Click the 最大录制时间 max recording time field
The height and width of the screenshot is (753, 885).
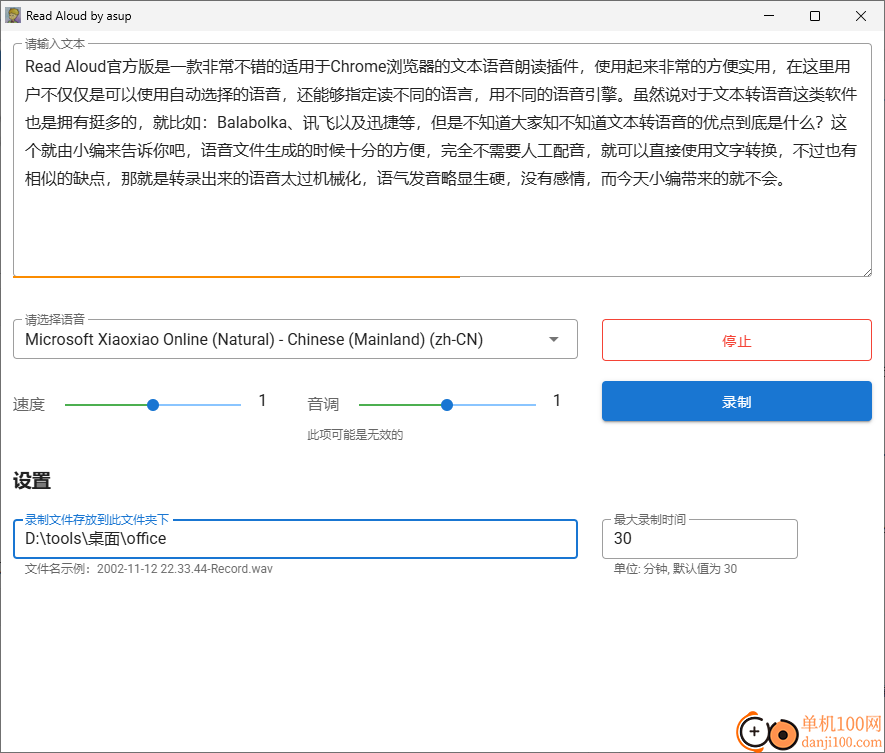click(700, 539)
